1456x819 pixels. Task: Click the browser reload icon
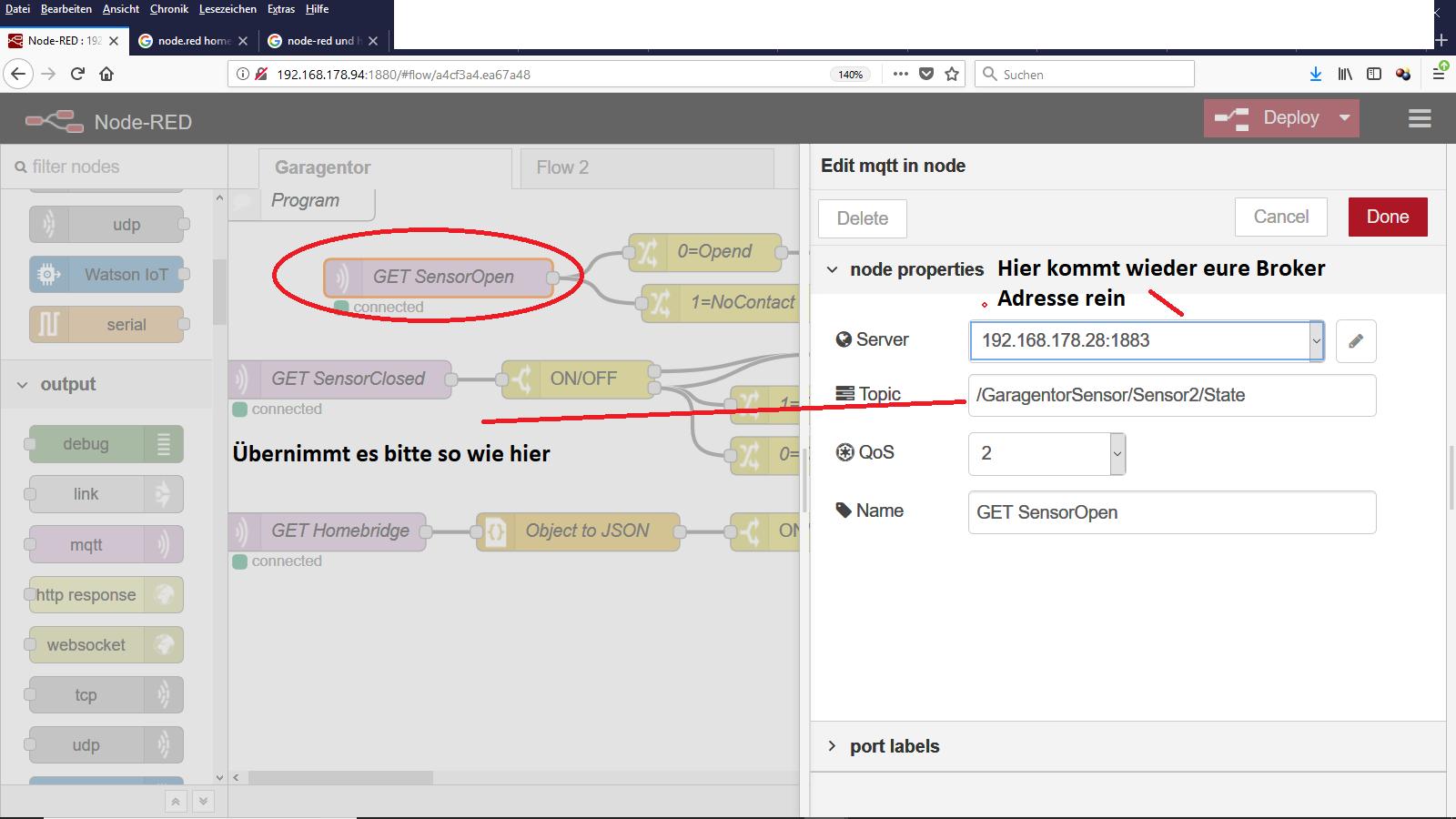click(x=77, y=75)
